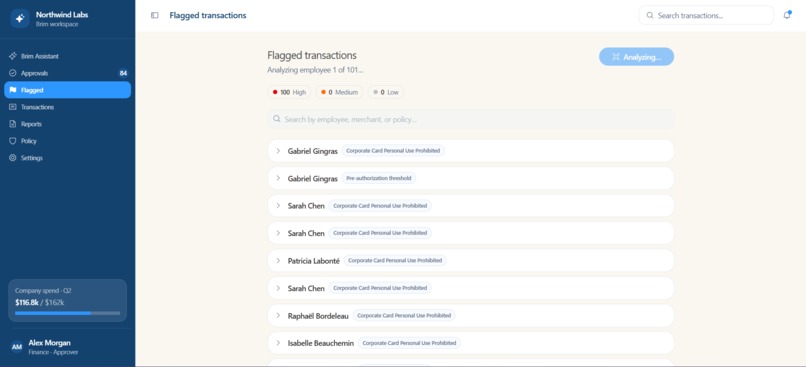The width and height of the screenshot is (806, 367).
Task: Click the Policy shield icon
Action: [x=13, y=141]
